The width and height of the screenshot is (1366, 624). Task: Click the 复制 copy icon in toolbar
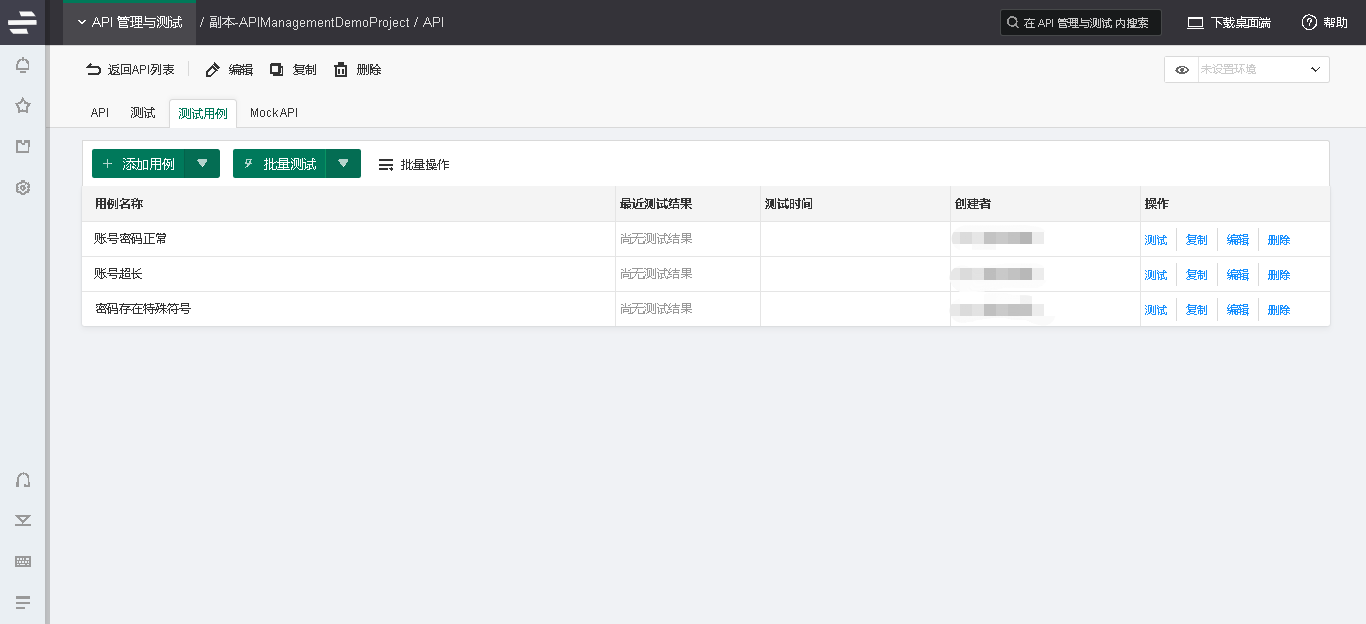point(277,70)
